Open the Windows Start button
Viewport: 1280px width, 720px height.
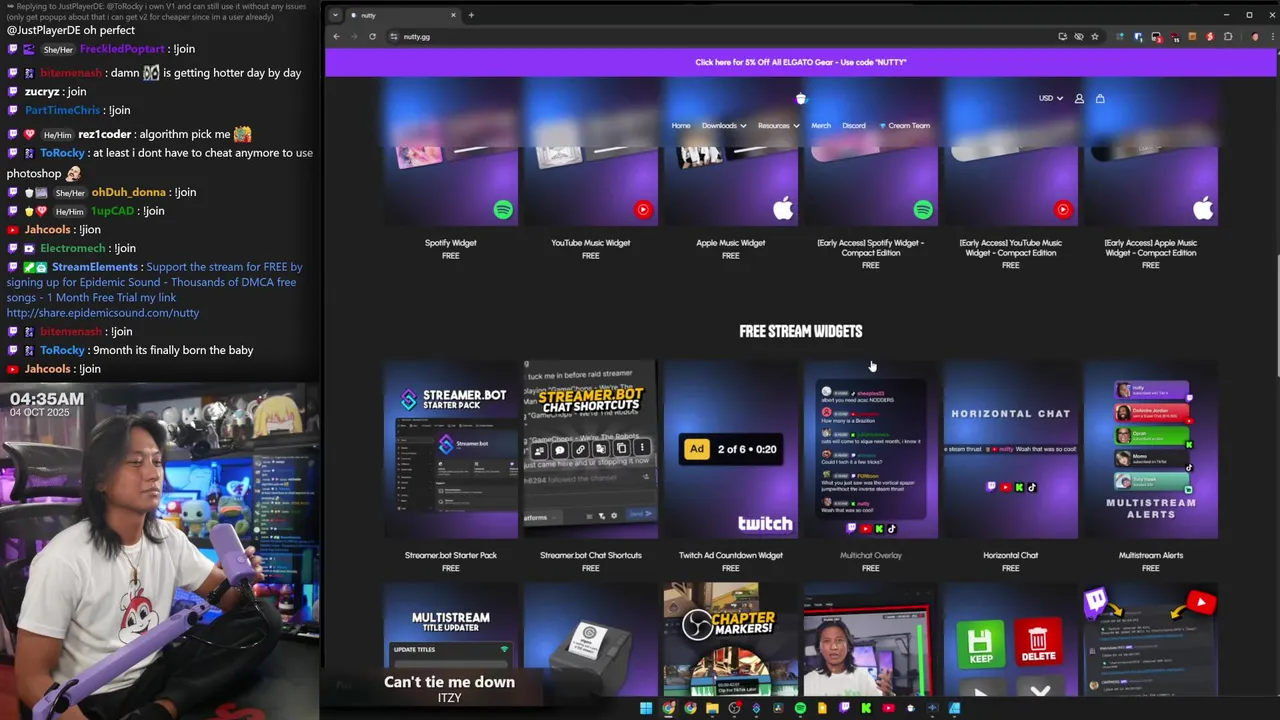click(646, 708)
